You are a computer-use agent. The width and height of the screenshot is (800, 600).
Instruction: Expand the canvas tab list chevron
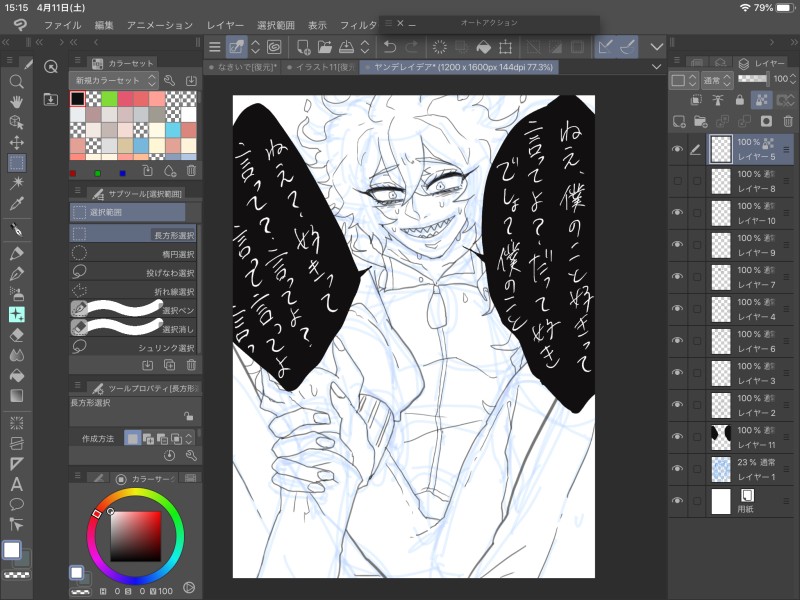[x=657, y=67]
